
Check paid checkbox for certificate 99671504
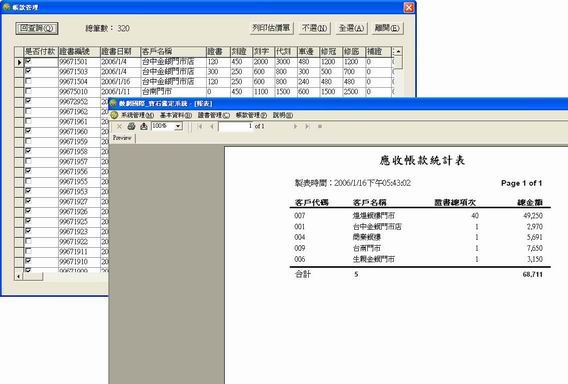coord(29,81)
